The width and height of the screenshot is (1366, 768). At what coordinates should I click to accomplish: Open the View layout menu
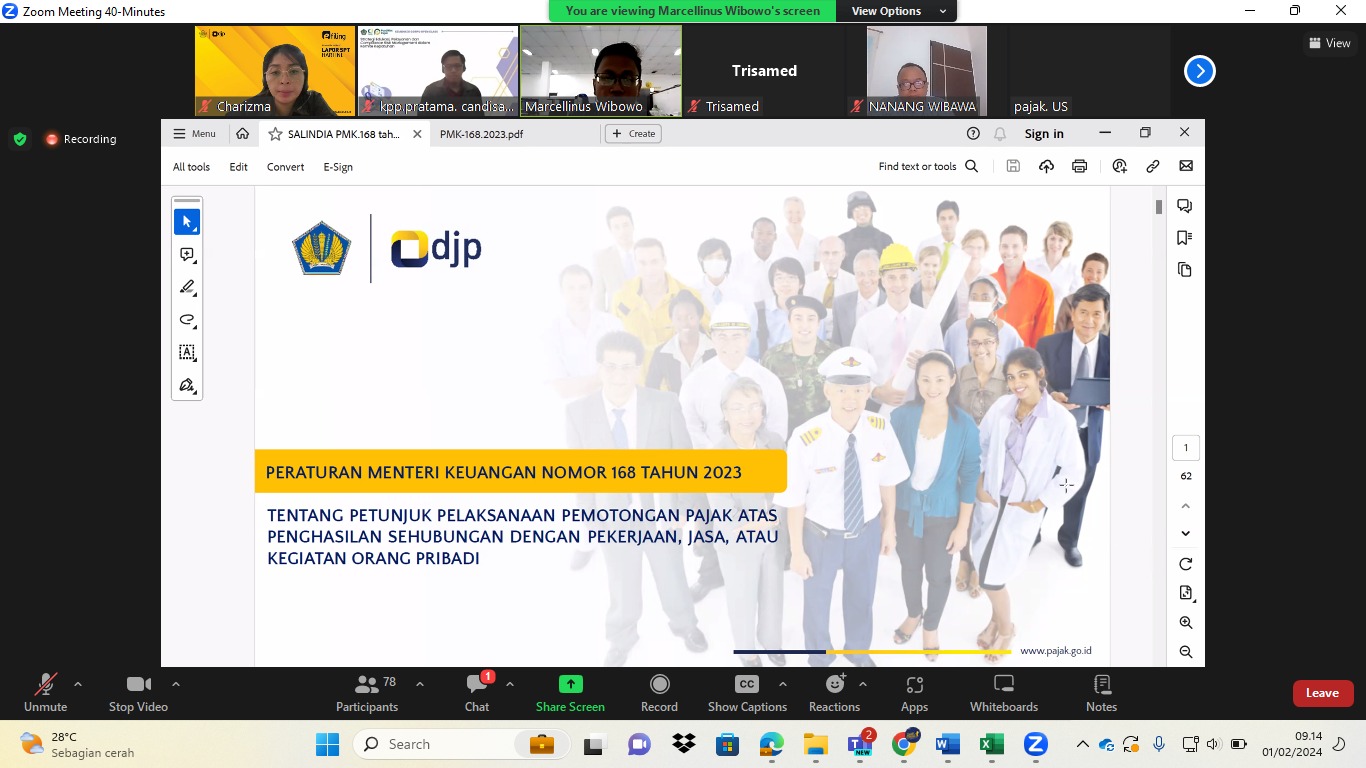pyautogui.click(x=1329, y=43)
